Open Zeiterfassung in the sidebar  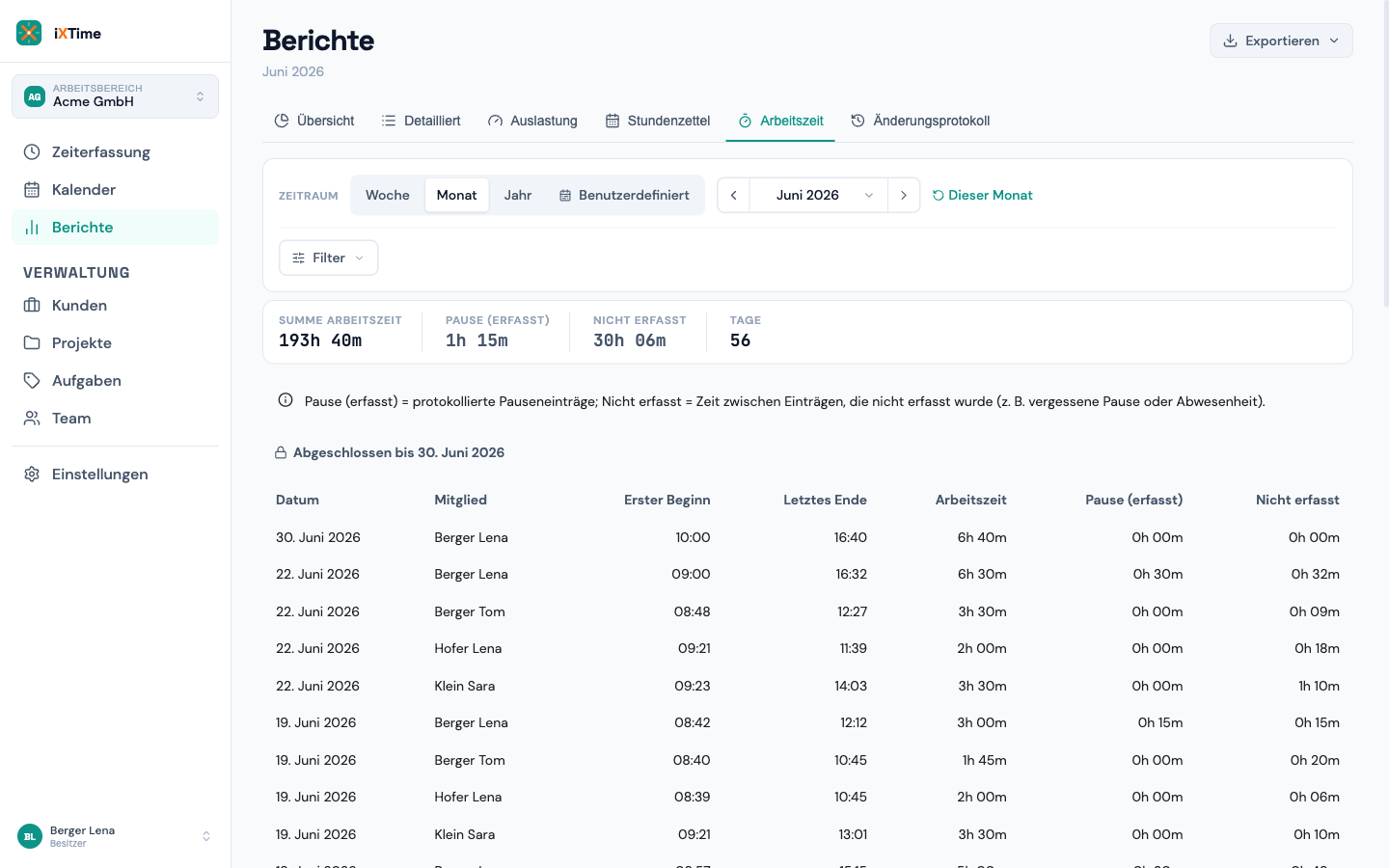click(115, 152)
